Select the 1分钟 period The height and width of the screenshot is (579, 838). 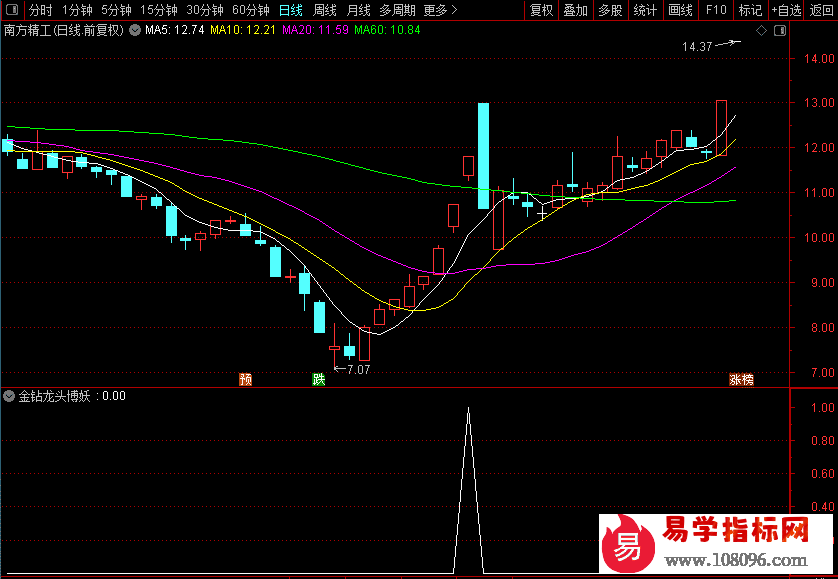77,10
